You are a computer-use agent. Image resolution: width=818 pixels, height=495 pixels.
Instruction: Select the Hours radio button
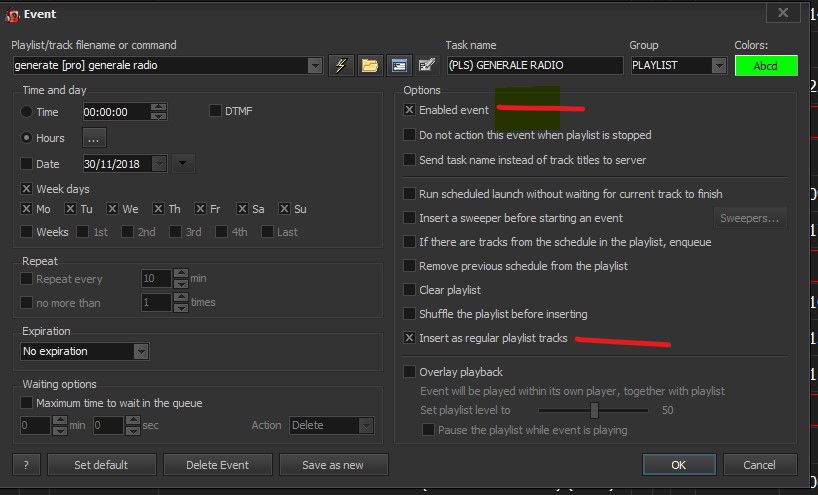26,138
